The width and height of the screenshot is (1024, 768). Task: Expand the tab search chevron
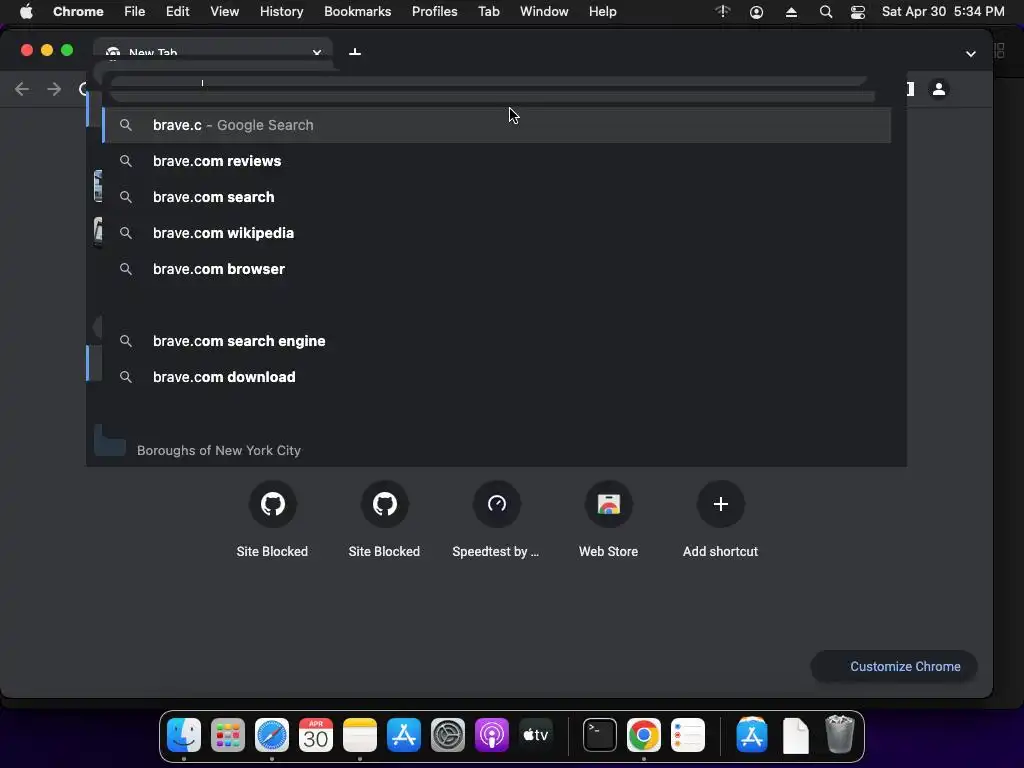tap(970, 54)
